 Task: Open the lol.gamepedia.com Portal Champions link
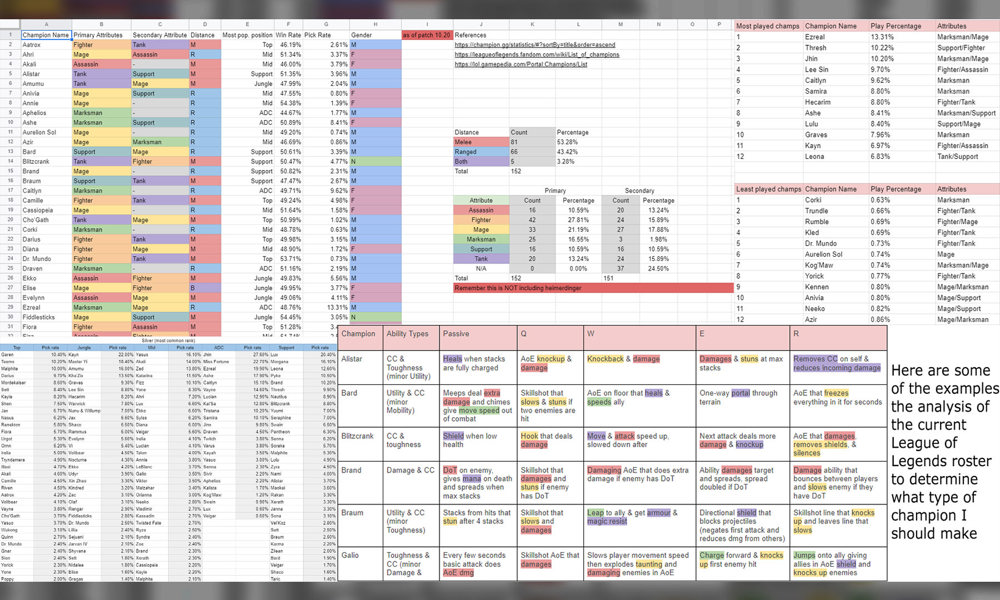[x=520, y=64]
